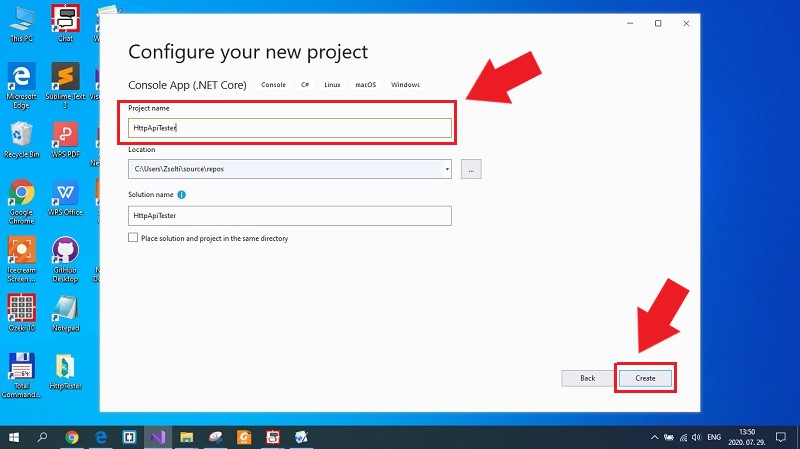
Task: Select GitHub Desktop shortcut
Action: 65,260
